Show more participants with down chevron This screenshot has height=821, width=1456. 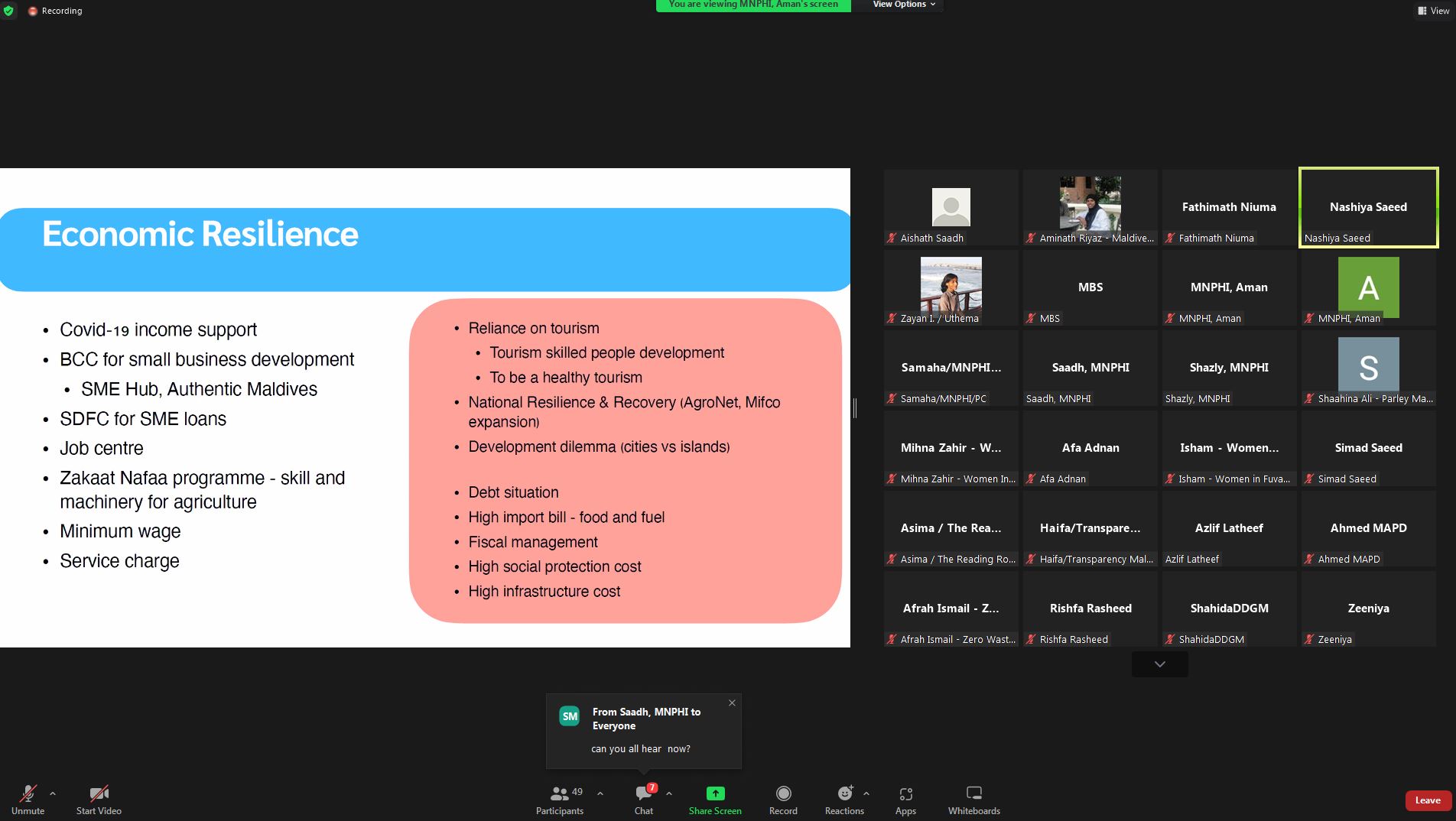[1159, 664]
